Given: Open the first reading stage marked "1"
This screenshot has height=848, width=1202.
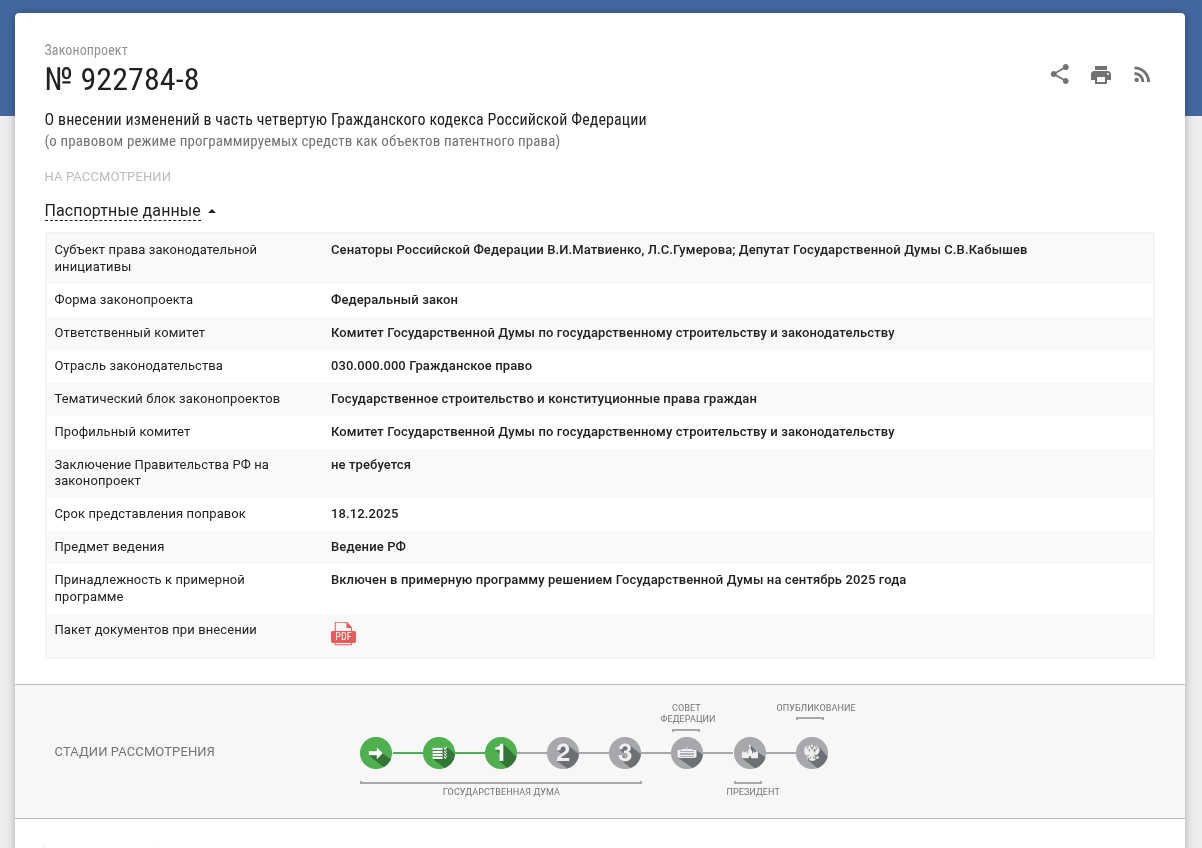Looking at the screenshot, I should pyautogui.click(x=500, y=753).
